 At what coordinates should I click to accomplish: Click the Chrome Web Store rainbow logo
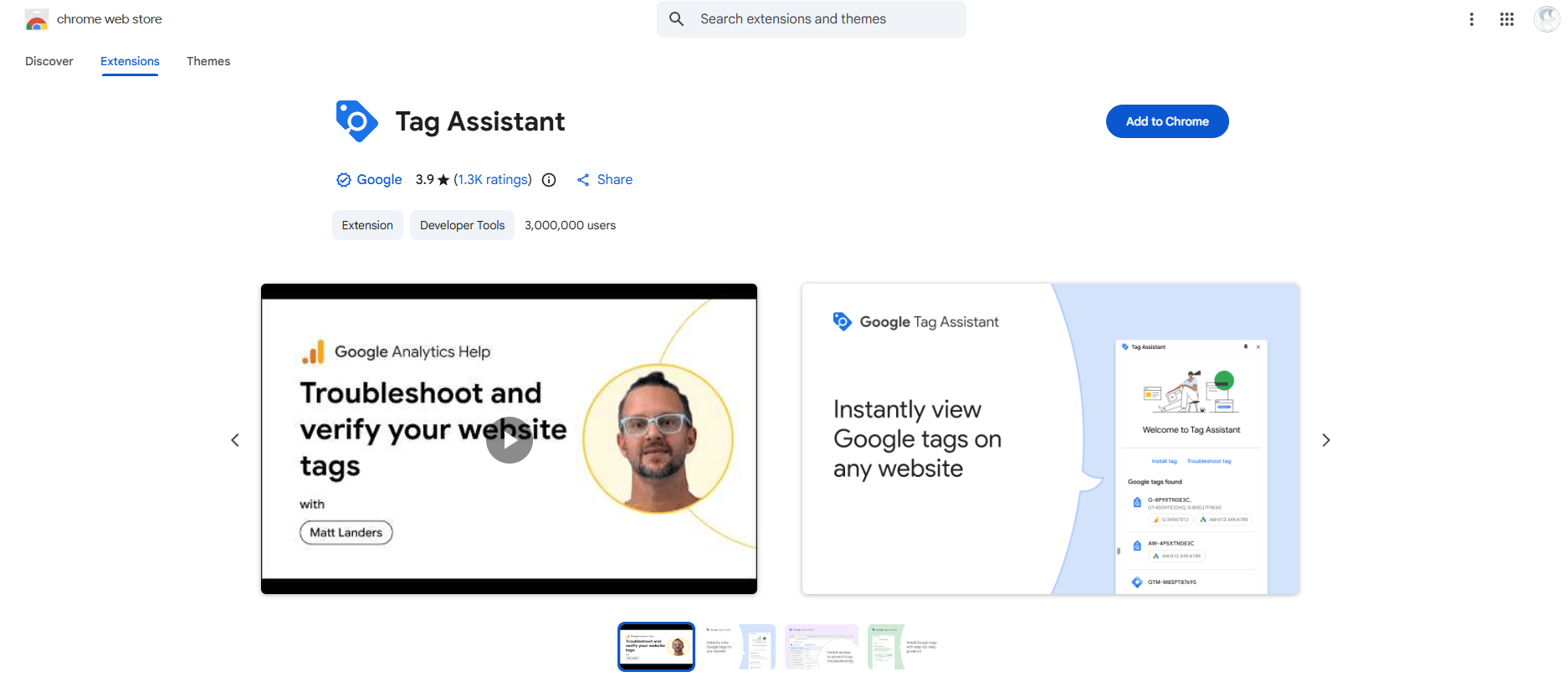coord(37,19)
